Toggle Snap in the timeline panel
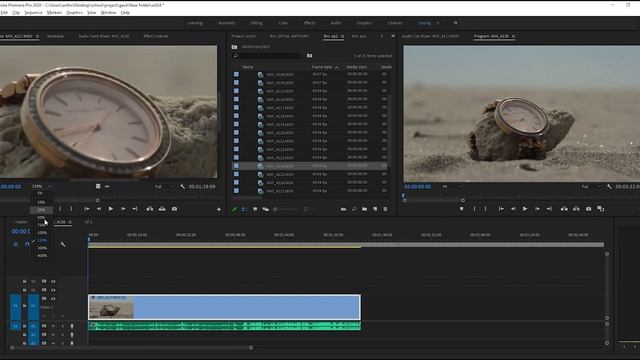The height and width of the screenshot is (360, 640). tap(27, 244)
